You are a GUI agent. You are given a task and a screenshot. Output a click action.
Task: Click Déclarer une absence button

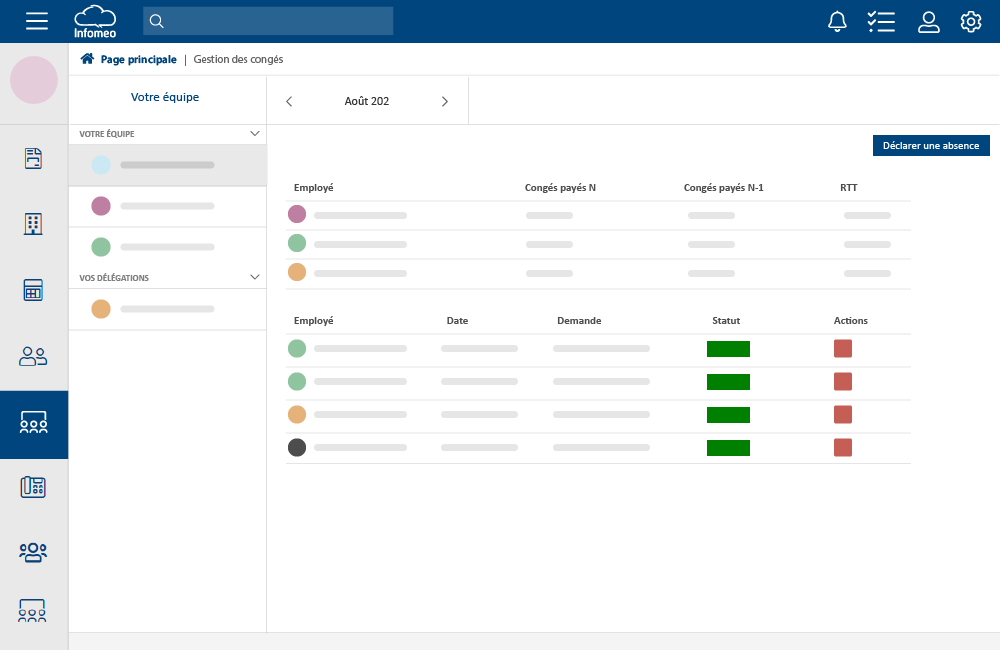pos(930,146)
